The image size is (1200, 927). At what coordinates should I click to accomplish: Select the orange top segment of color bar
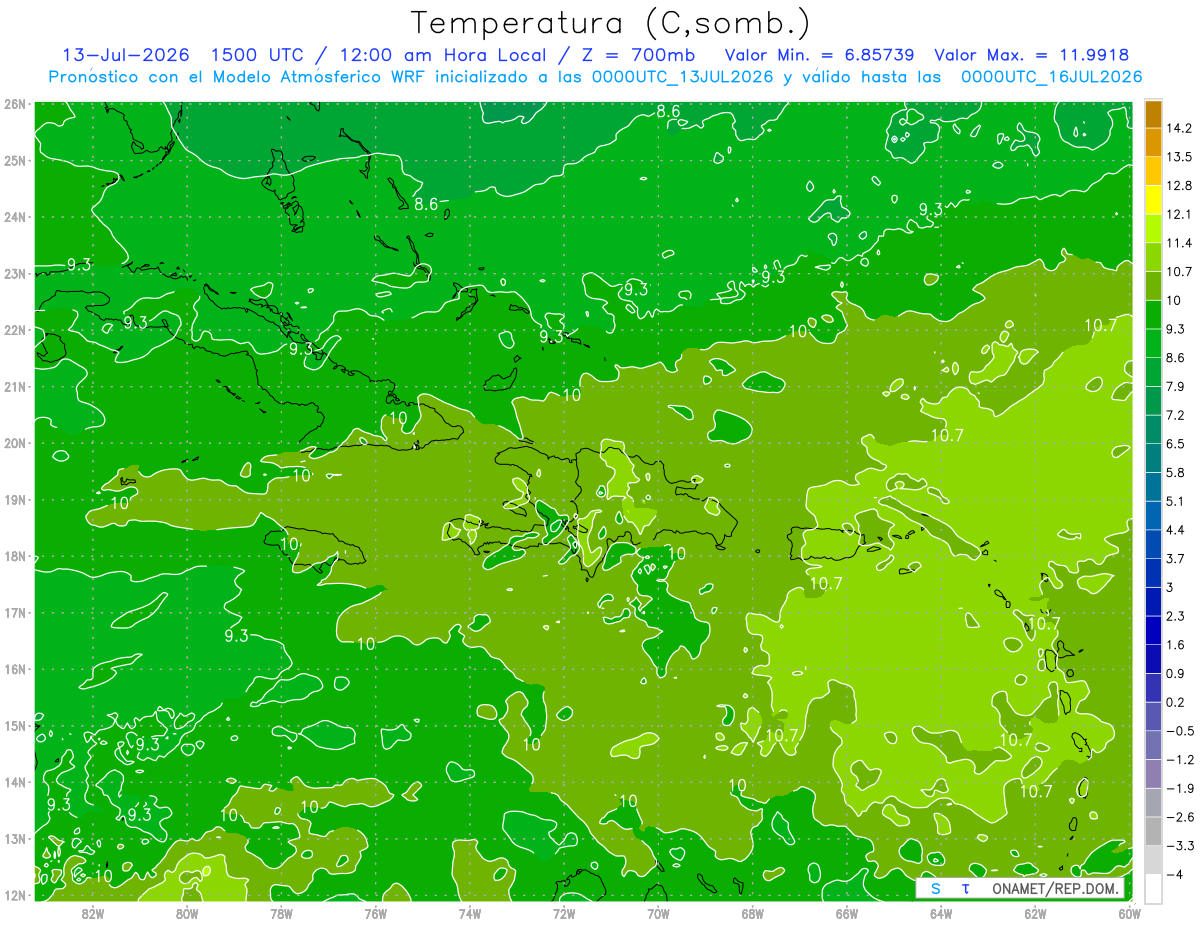(1153, 114)
